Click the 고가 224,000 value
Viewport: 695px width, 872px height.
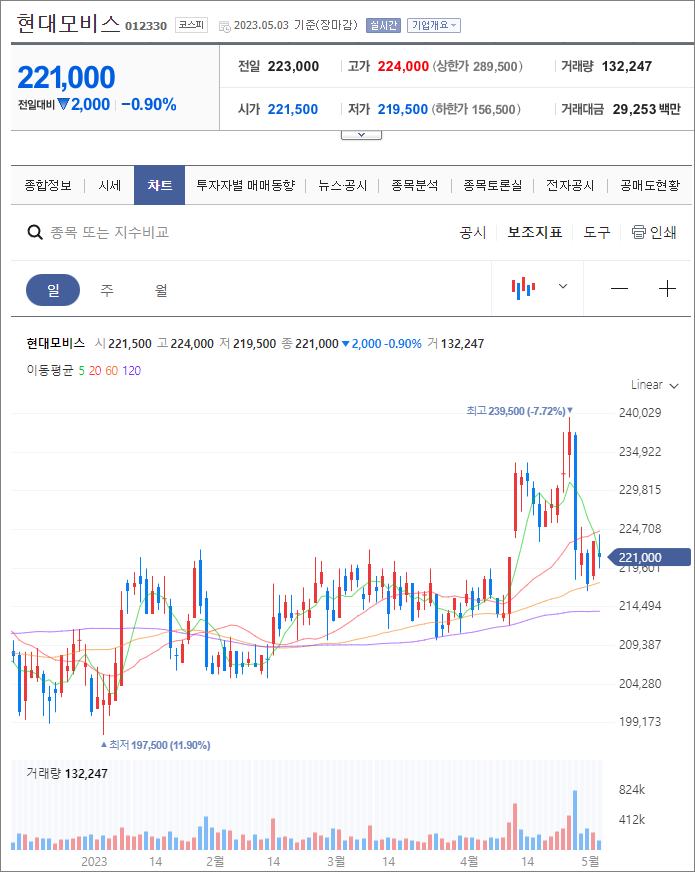[403, 66]
